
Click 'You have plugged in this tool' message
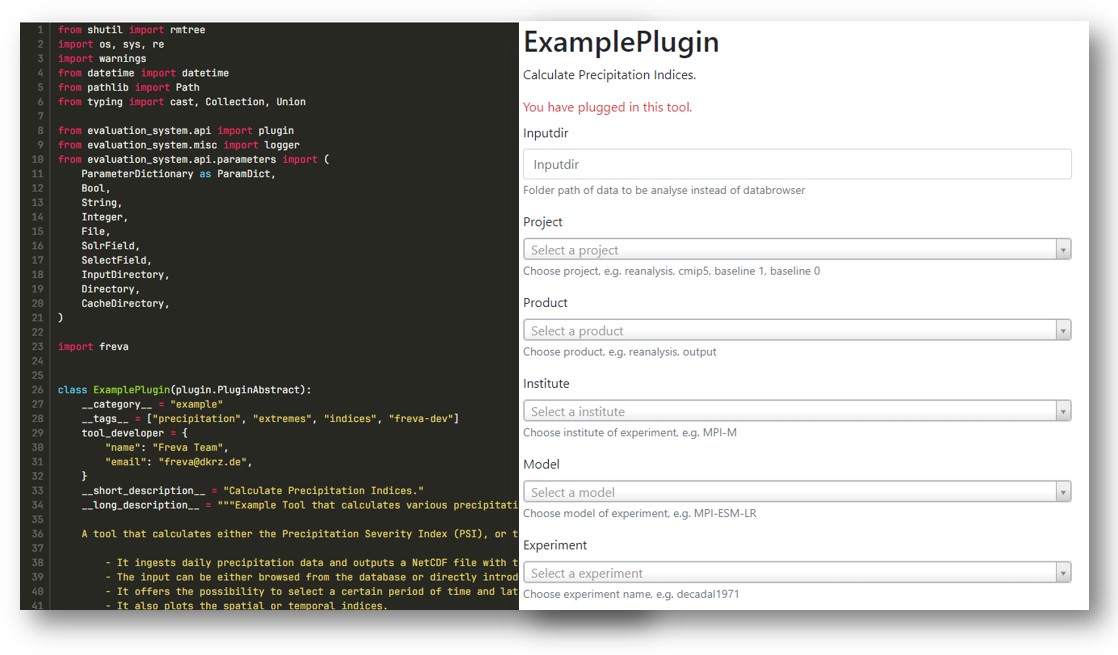pos(607,107)
